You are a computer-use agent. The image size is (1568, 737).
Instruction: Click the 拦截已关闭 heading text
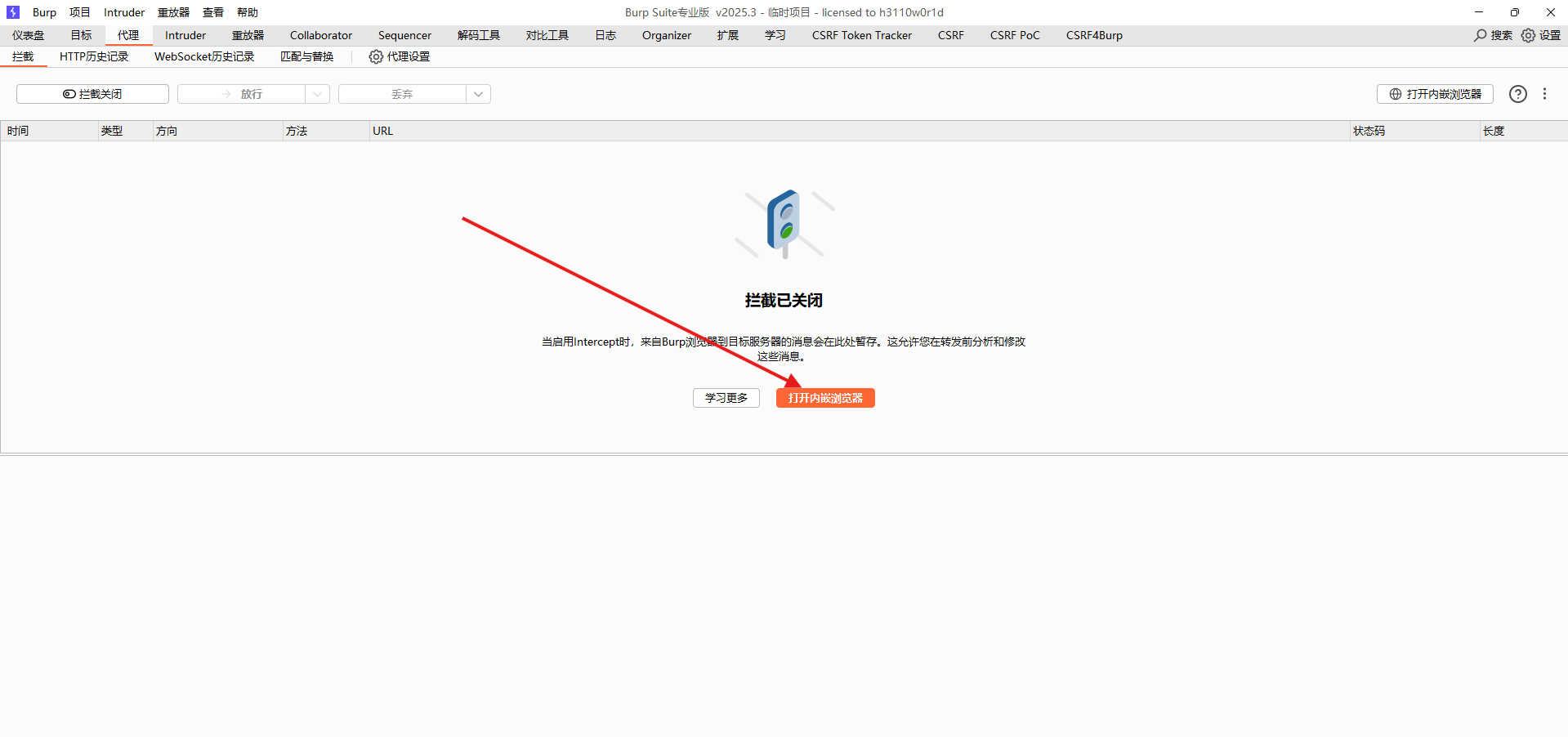[x=784, y=301]
